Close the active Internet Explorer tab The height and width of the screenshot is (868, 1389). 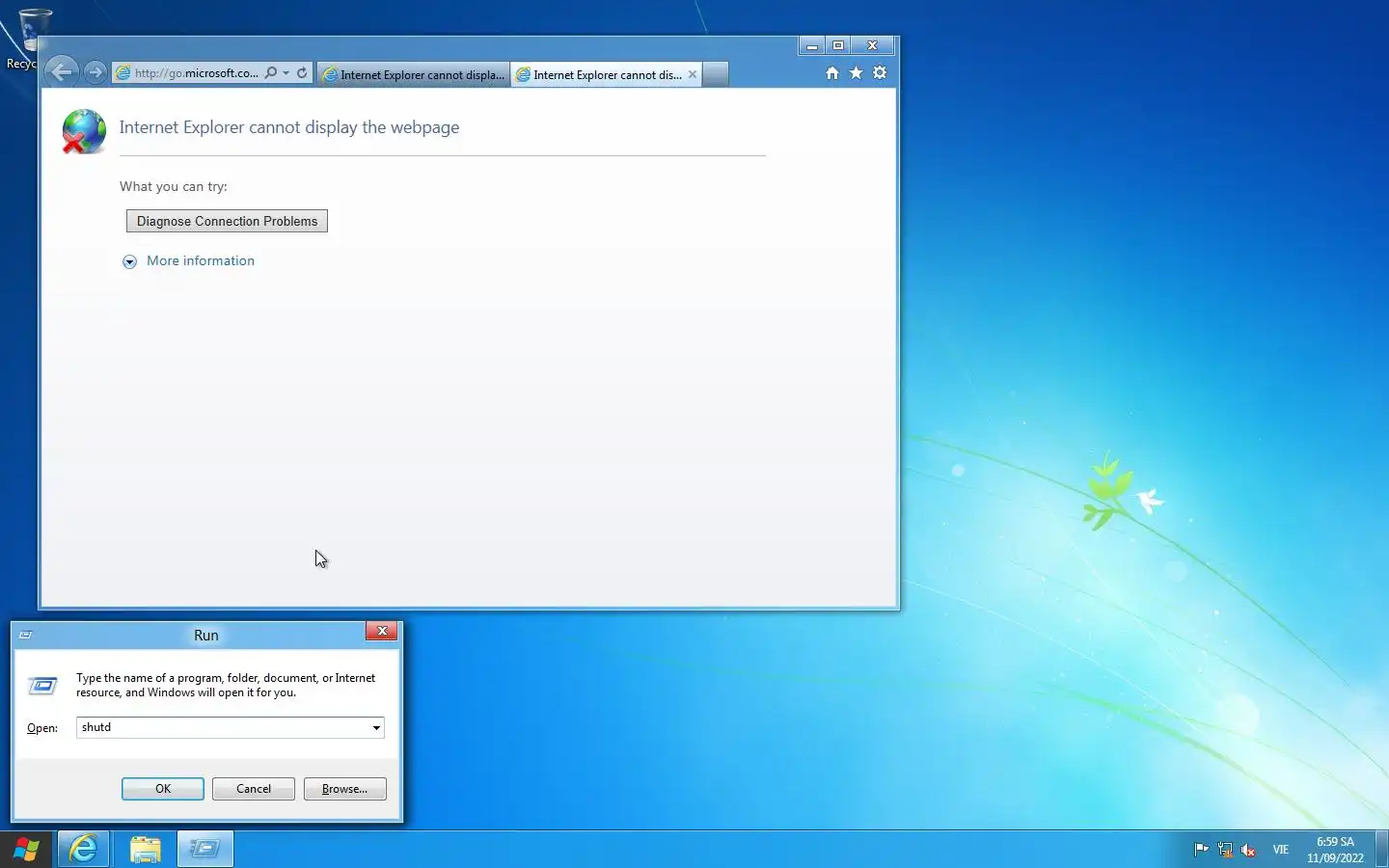pos(693,74)
